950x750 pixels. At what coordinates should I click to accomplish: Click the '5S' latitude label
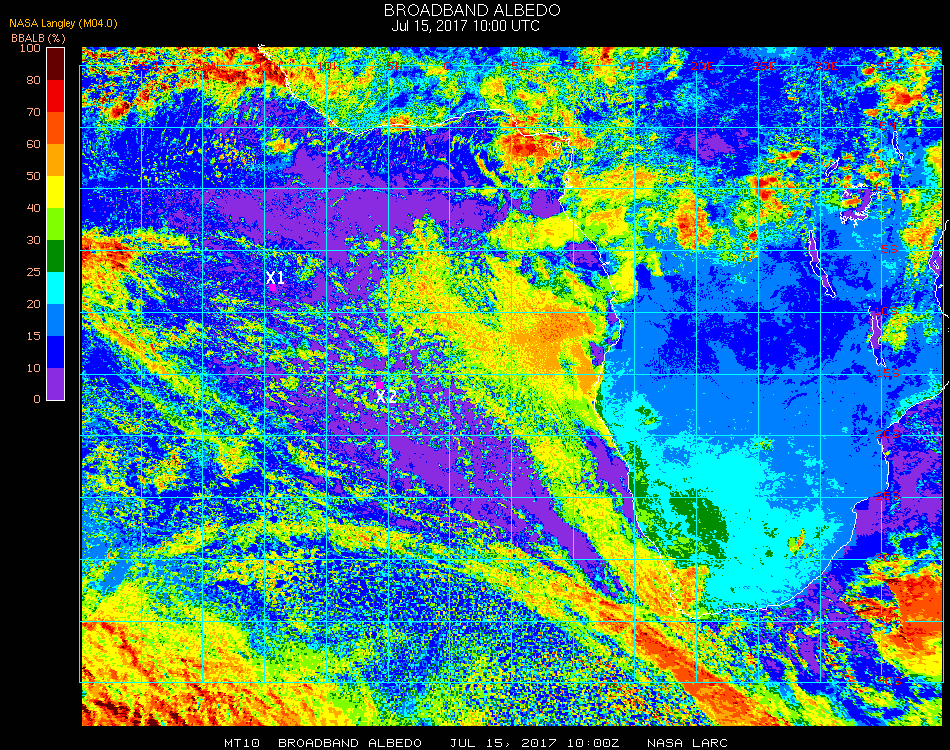tap(889, 250)
